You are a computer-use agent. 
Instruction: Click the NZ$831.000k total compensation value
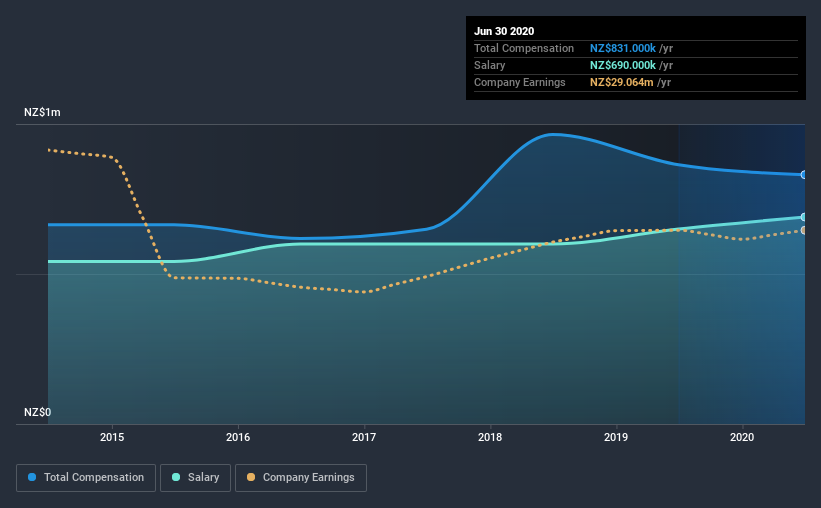[x=623, y=48]
